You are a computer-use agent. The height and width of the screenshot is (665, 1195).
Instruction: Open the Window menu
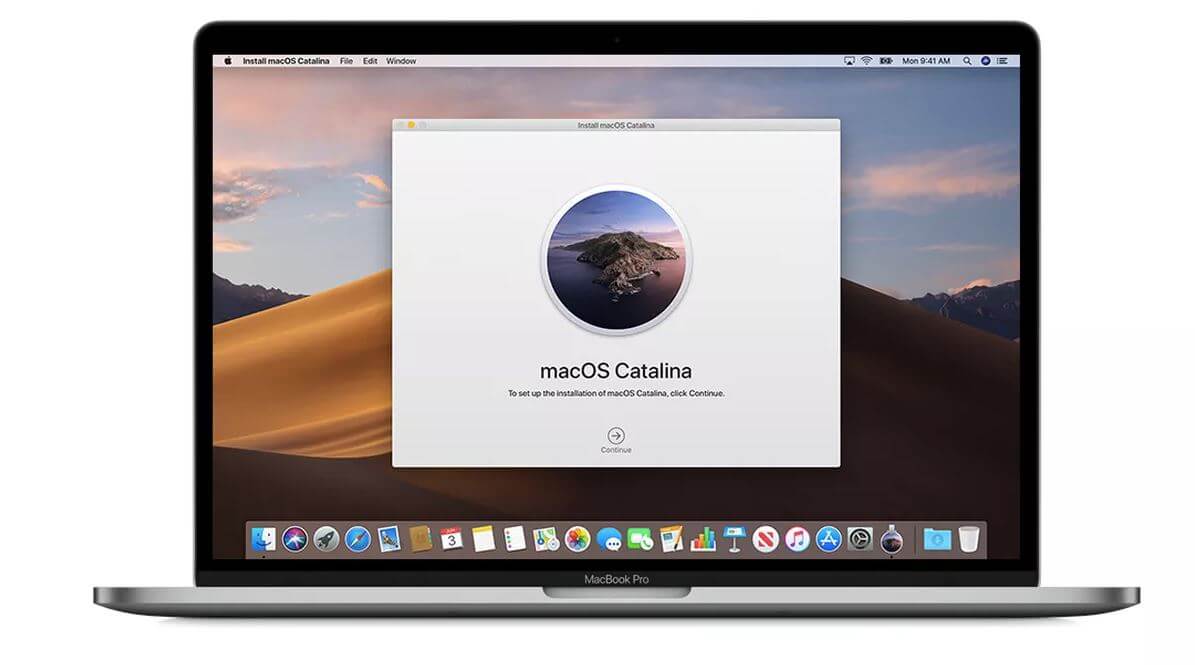(x=401, y=61)
